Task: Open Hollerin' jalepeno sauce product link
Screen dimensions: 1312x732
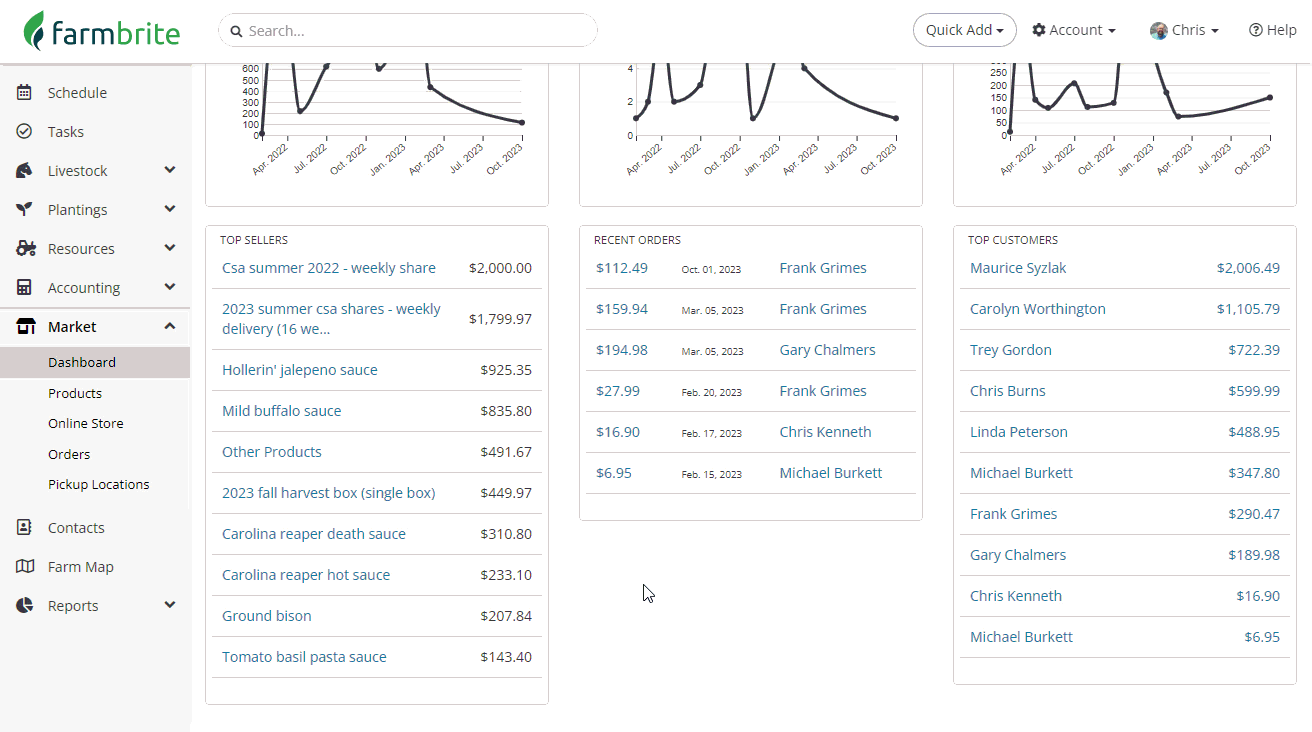Action: [300, 370]
